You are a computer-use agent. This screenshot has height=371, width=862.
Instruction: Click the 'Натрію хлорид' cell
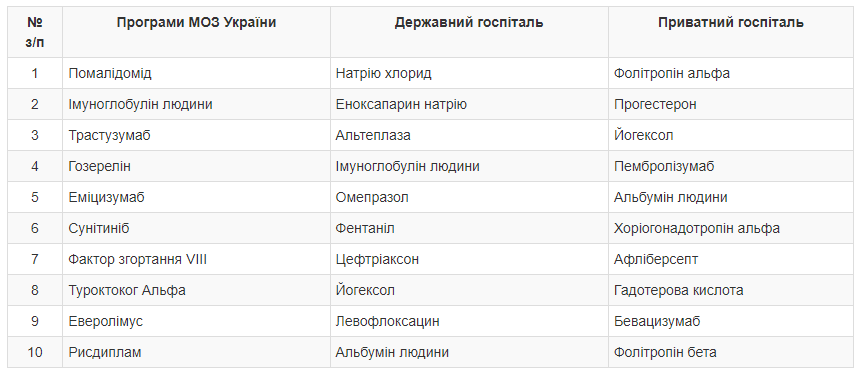(x=469, y=73)
